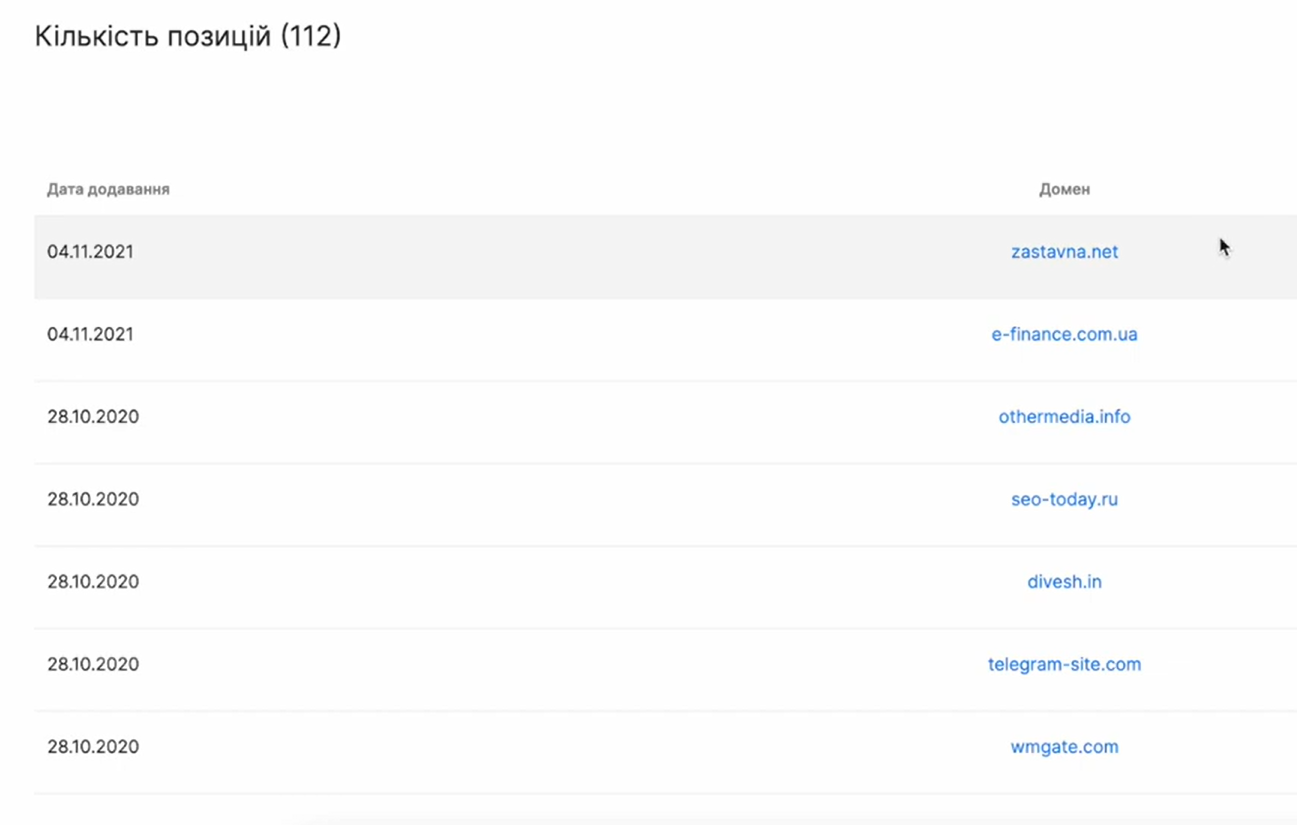Sort by the 'Дата додавання' column header

tap(108, 189)
